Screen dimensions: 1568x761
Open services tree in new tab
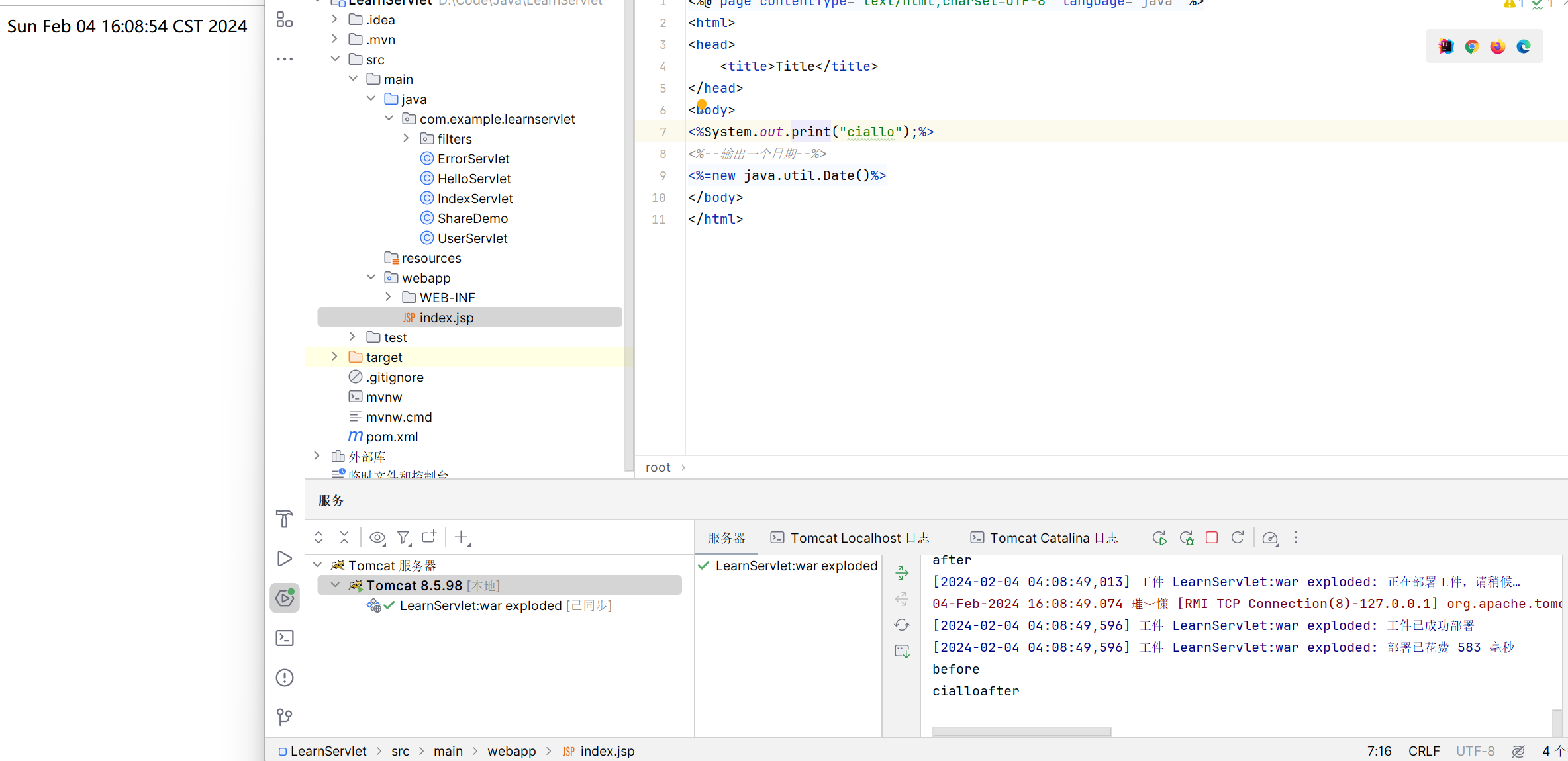(430, 537)
